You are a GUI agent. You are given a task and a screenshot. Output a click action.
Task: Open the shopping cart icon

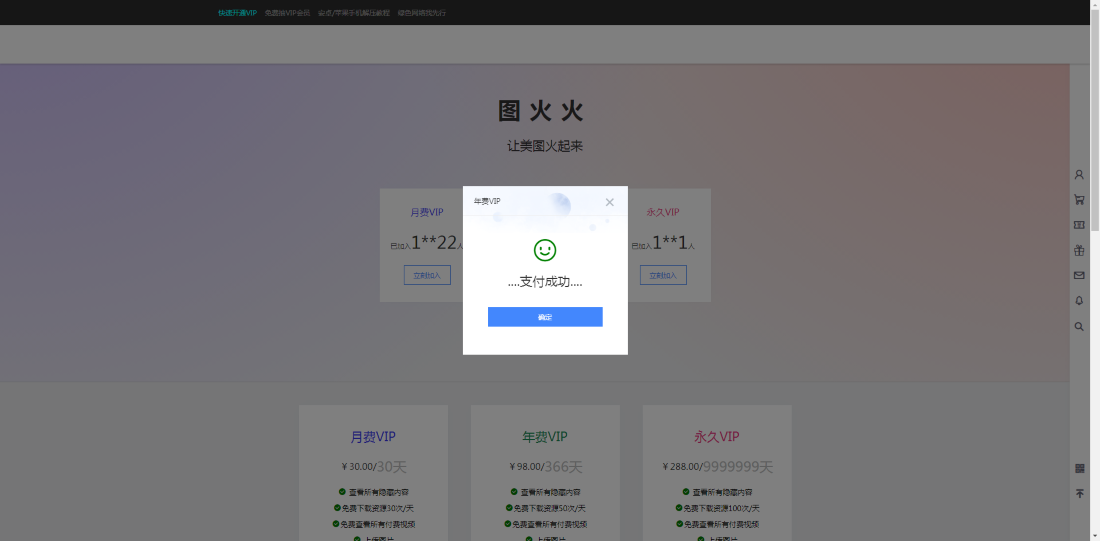coord(1079,200)
